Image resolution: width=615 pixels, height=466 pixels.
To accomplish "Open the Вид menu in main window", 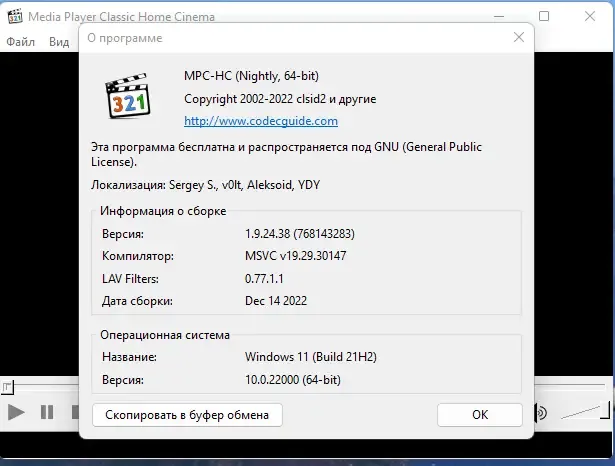I will click(59, 42).
